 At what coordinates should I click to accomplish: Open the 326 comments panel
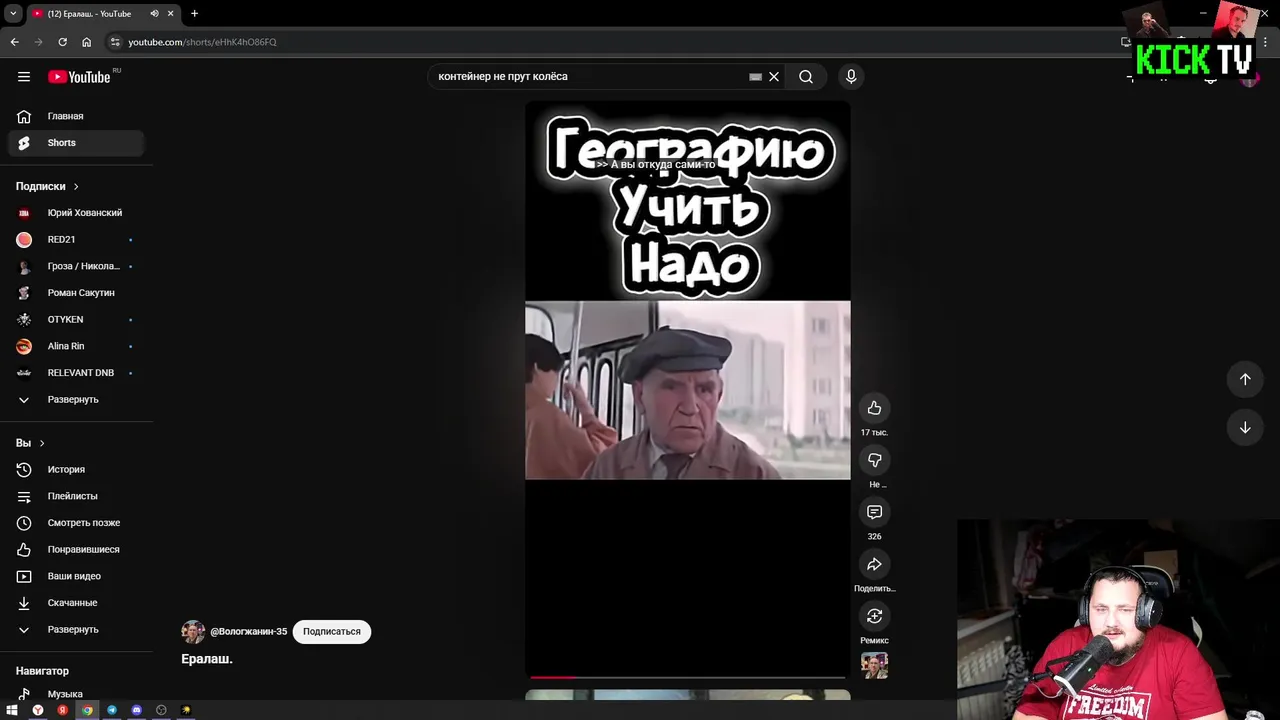(874, 512)
